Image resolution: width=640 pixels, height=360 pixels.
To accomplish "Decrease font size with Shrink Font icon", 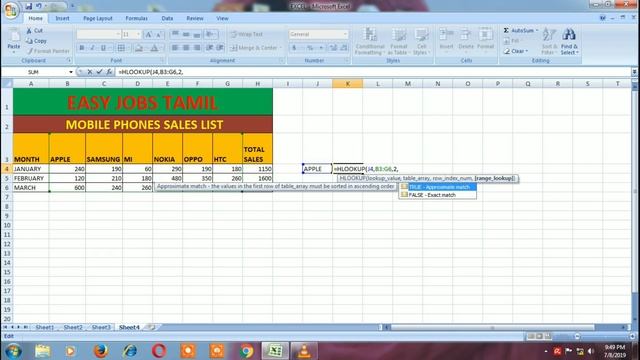I will pyautogui.click(x=158, y=34).
